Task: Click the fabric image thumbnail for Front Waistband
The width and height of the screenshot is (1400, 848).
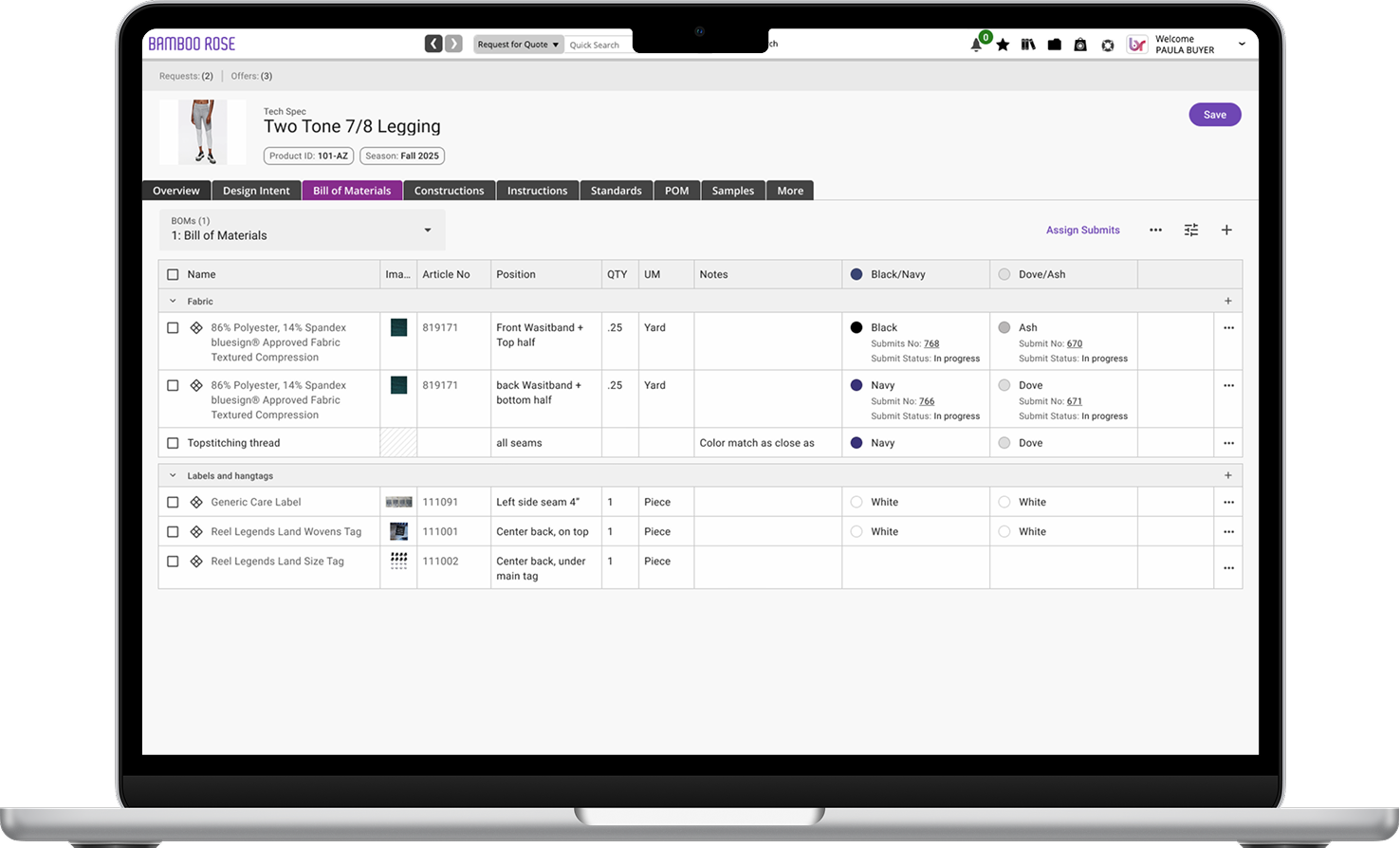Action: 399,327
